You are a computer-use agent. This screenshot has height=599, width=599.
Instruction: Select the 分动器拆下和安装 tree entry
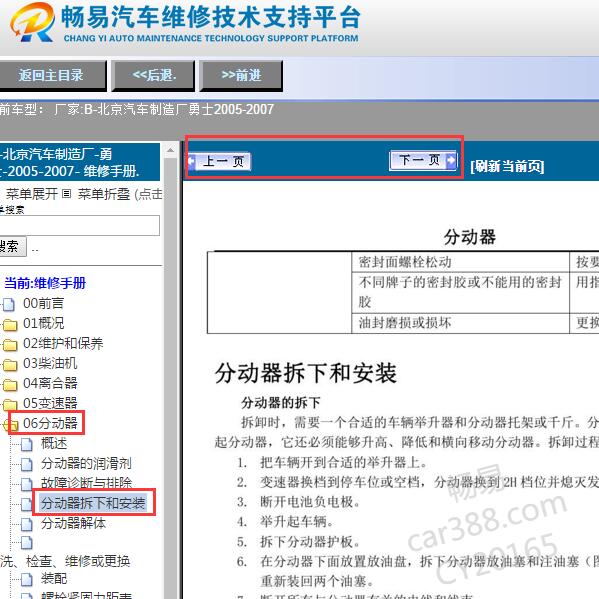(x=93, y=503)
